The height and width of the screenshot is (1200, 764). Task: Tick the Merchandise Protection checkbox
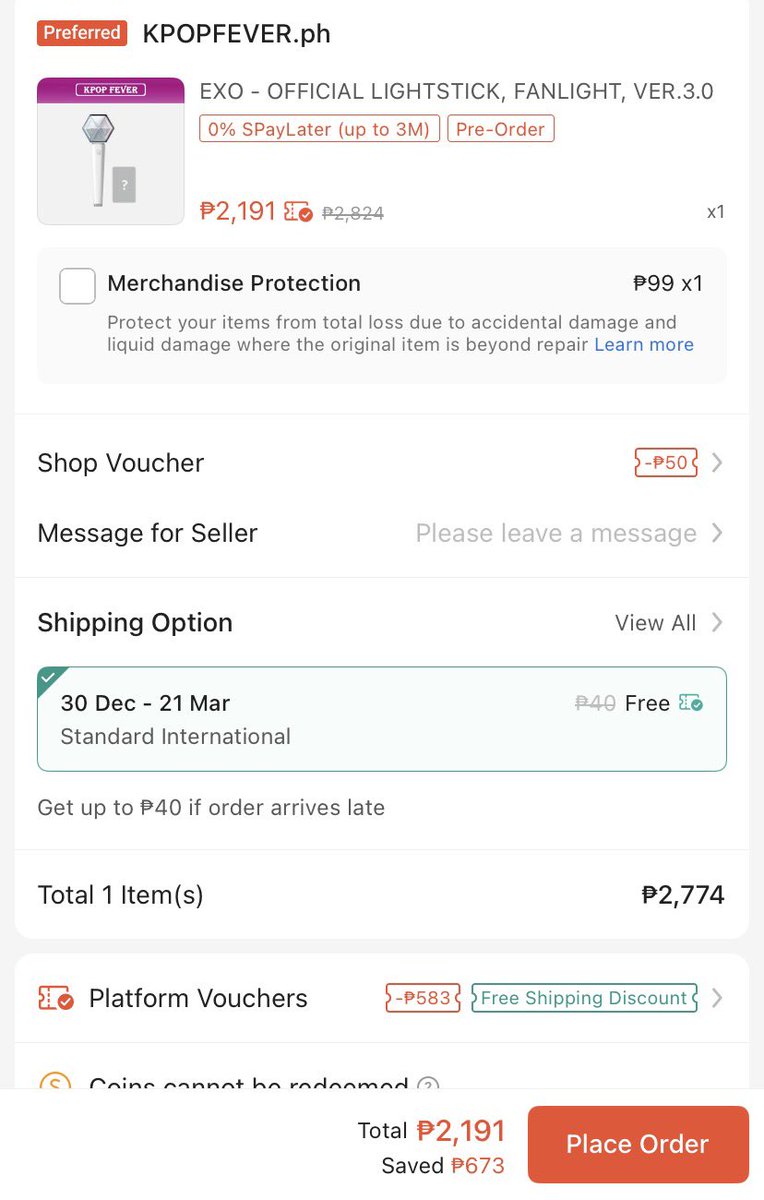tap(78, 286)
